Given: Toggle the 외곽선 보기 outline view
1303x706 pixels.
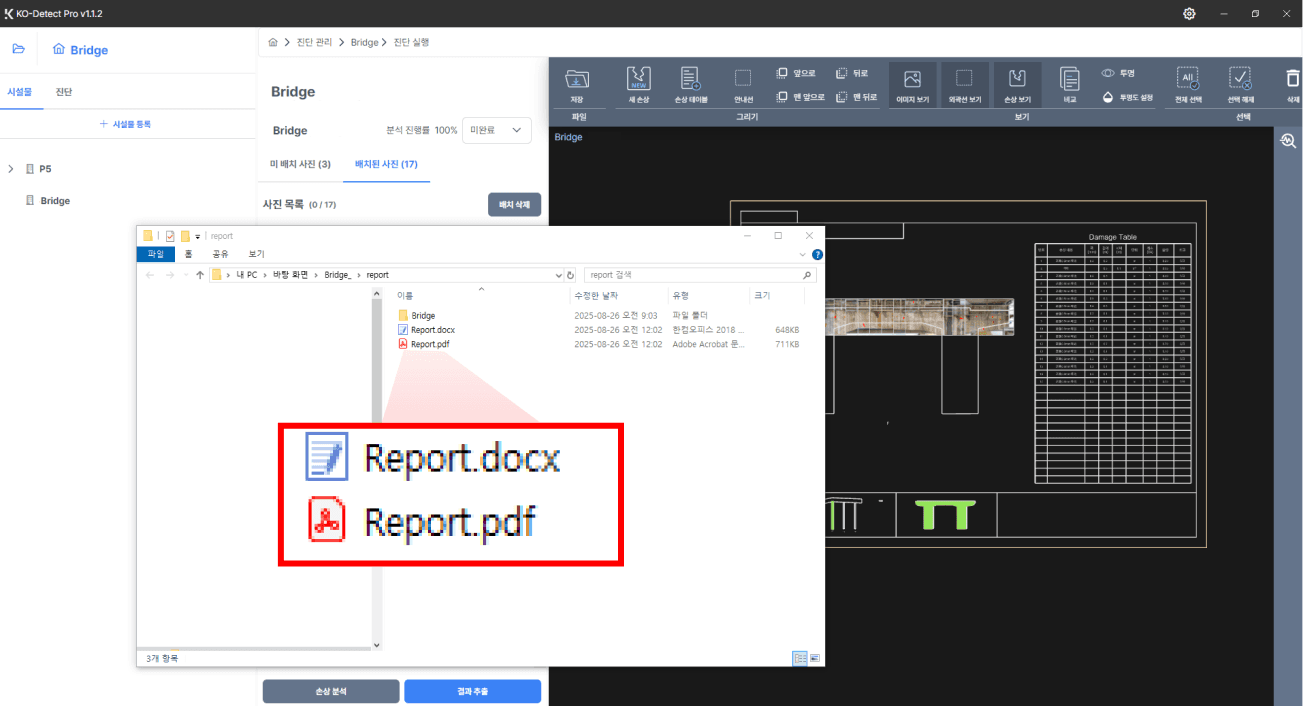Looking at the screenshot, I should 964,80.
